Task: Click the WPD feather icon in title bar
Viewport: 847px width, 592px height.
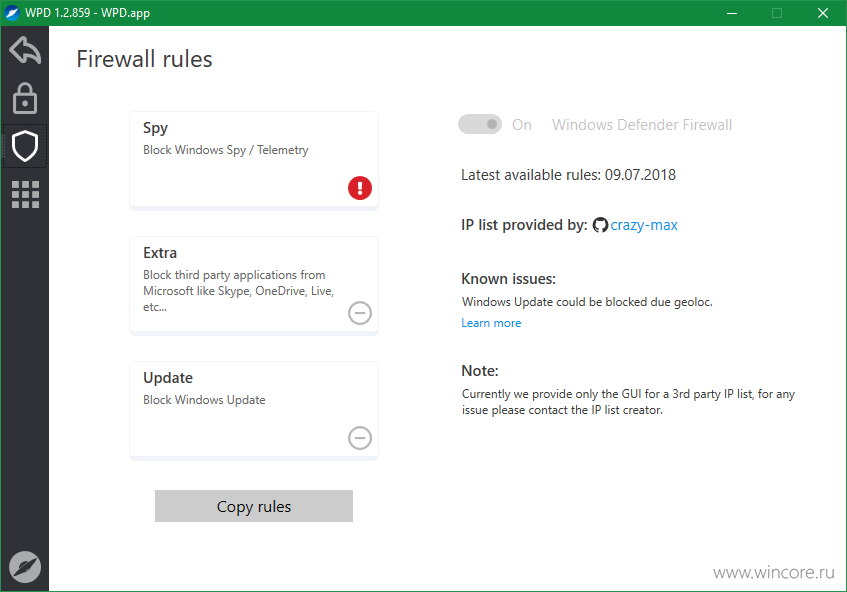Action: 12,12
